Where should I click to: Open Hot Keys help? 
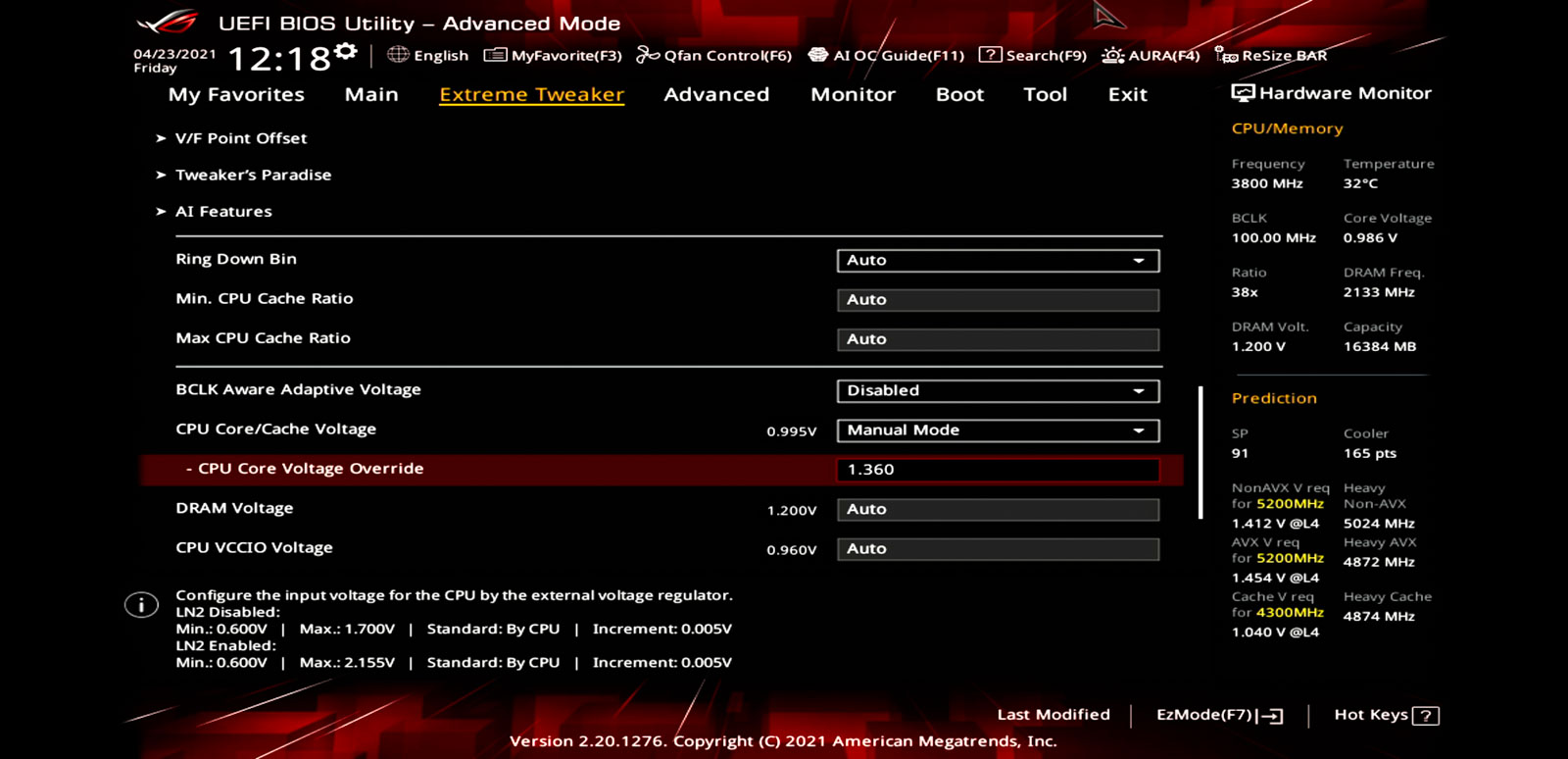1387,716
